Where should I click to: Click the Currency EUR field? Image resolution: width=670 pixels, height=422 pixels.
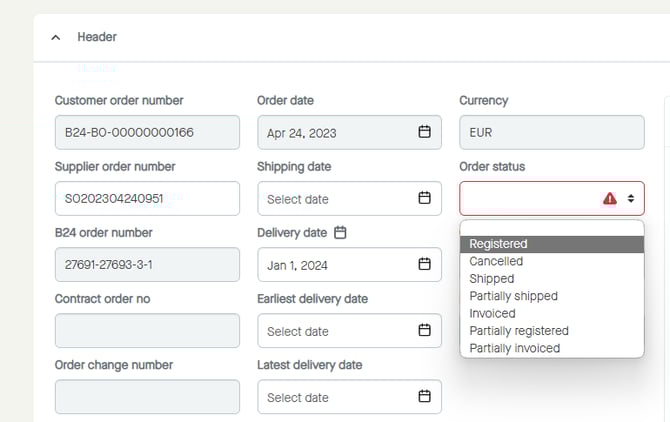tap(551, 132)
